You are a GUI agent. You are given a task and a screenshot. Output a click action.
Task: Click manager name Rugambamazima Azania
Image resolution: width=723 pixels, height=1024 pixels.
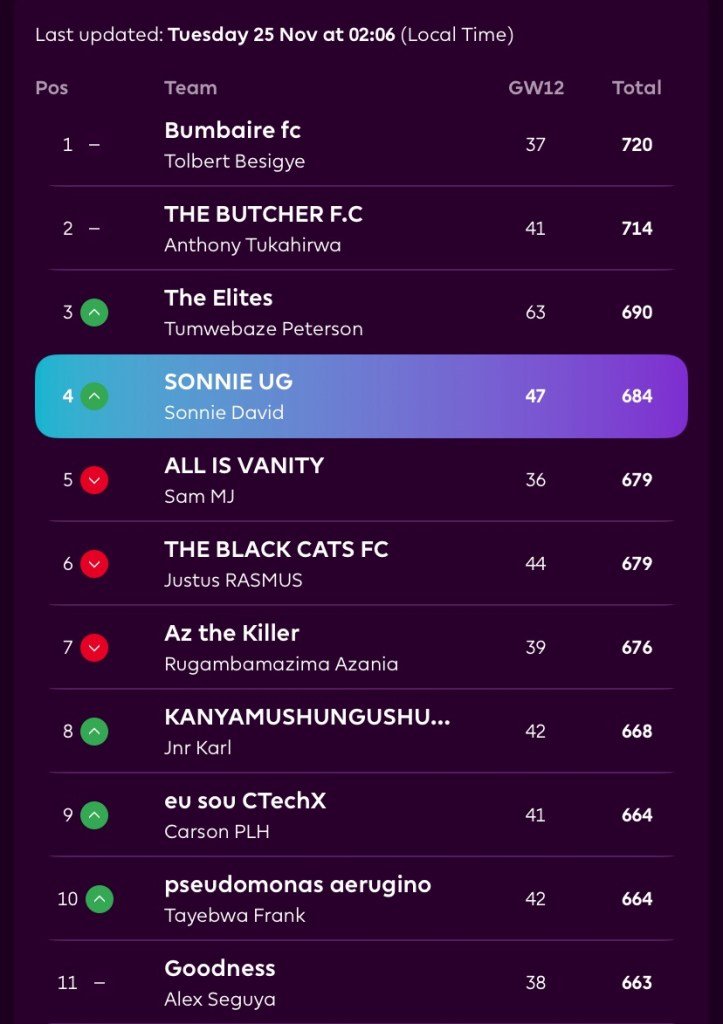coord(281,664)
